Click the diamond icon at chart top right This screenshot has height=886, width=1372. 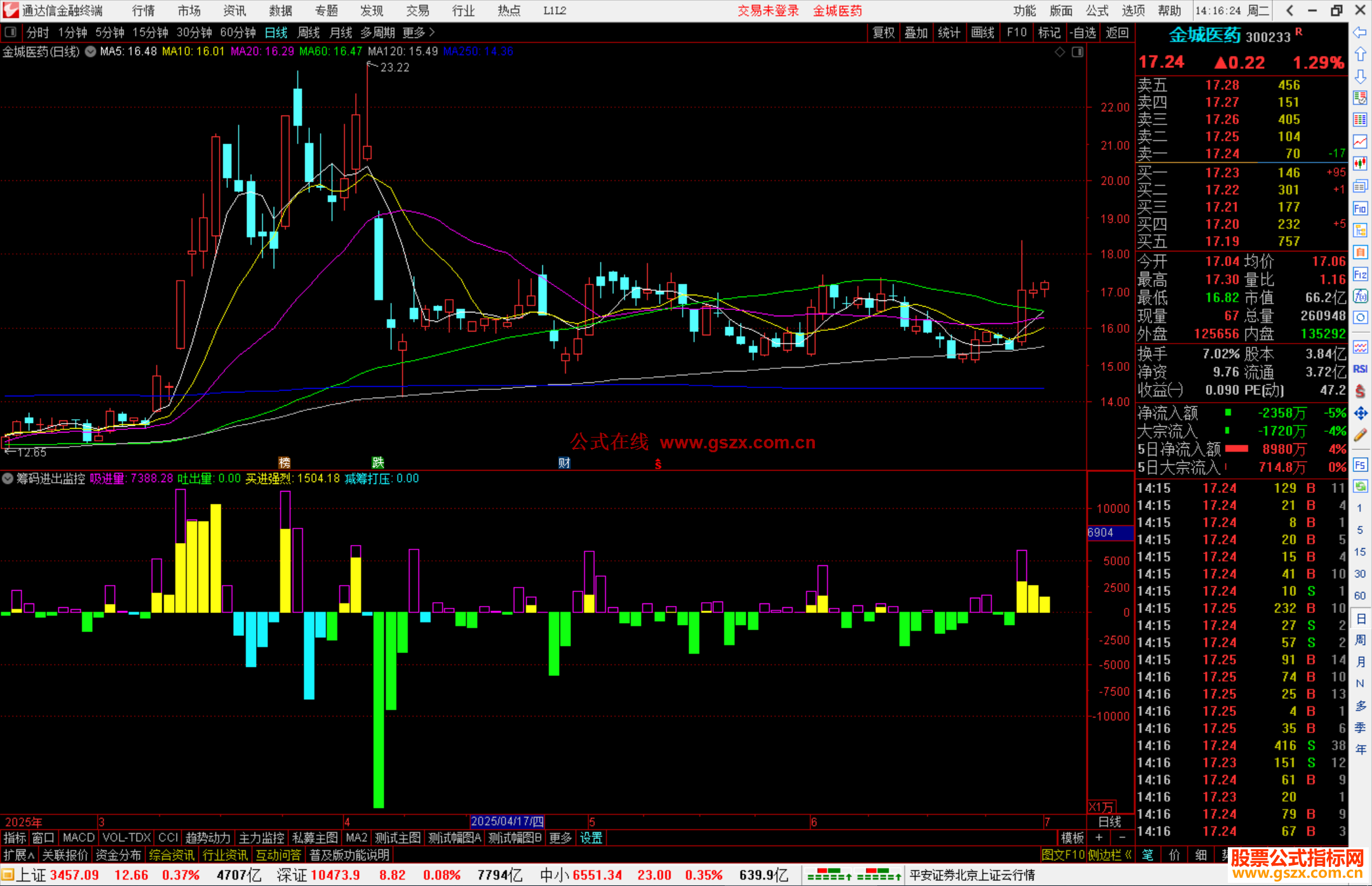pos(1060,52)
